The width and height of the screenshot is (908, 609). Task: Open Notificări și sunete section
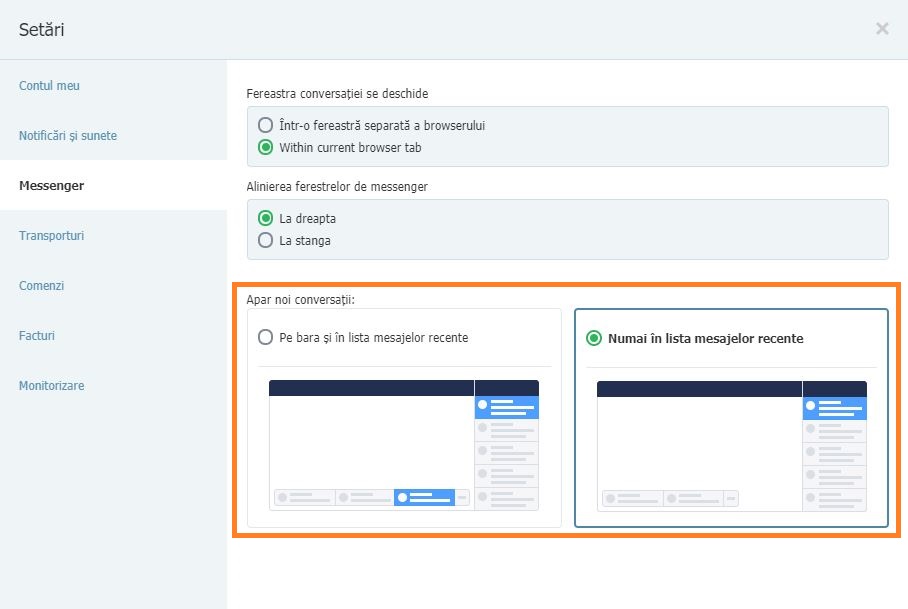point(68,135)
